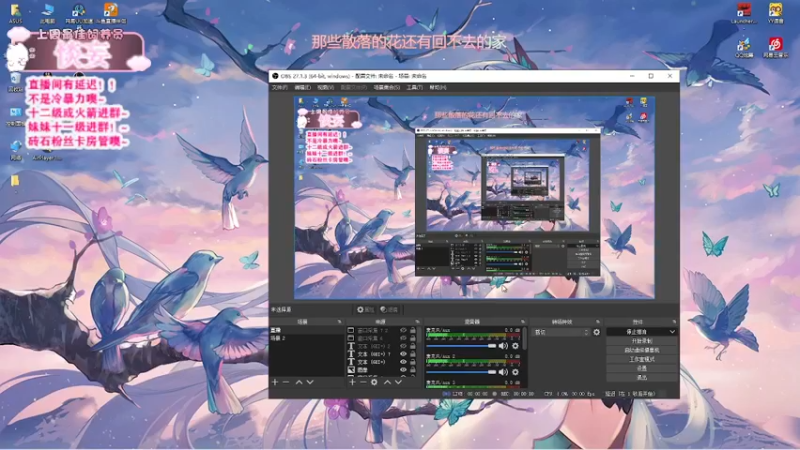Remove selected source with the Sources dock minus icon

pyautogui.click(x=363, y=382)
